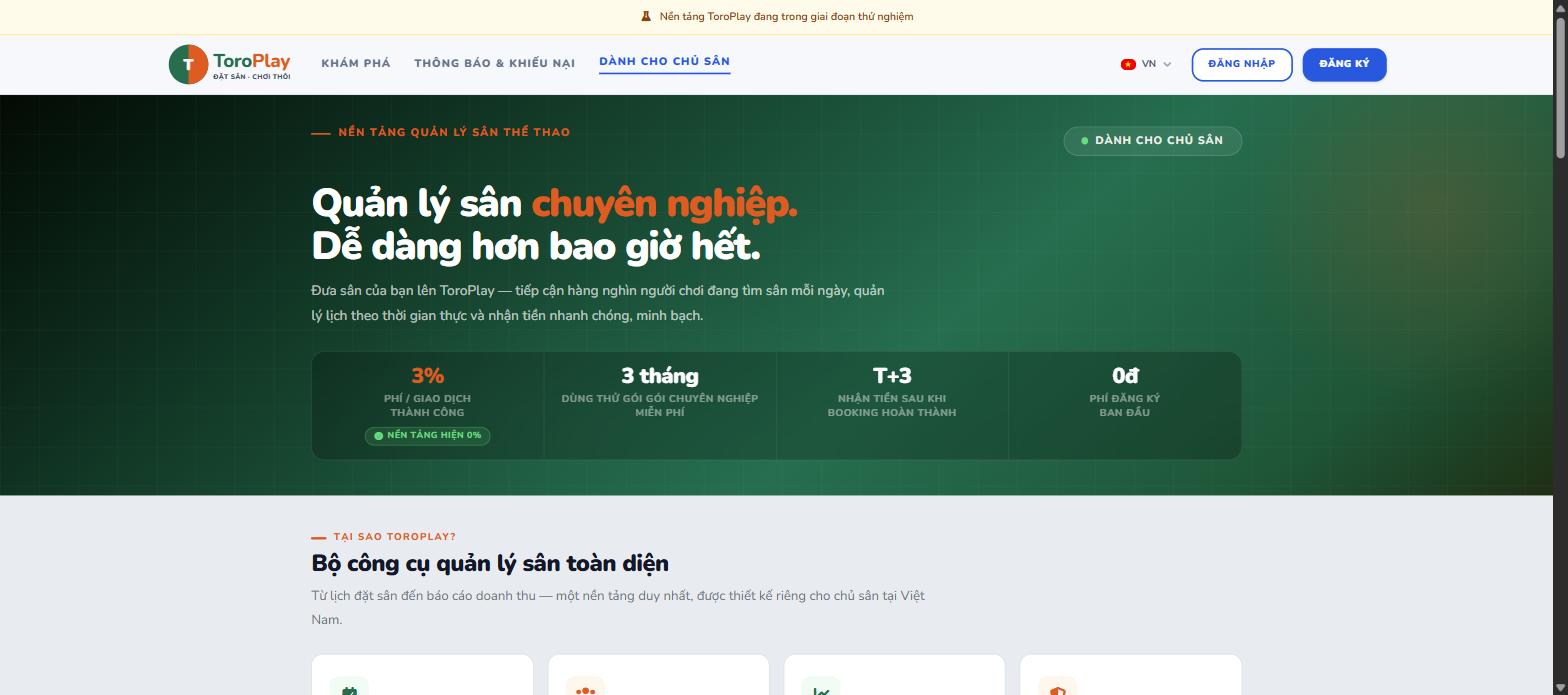Click the 0đ registration fee statistic
Viewport: 1568px width, 695px height.
coord(1125,376)
